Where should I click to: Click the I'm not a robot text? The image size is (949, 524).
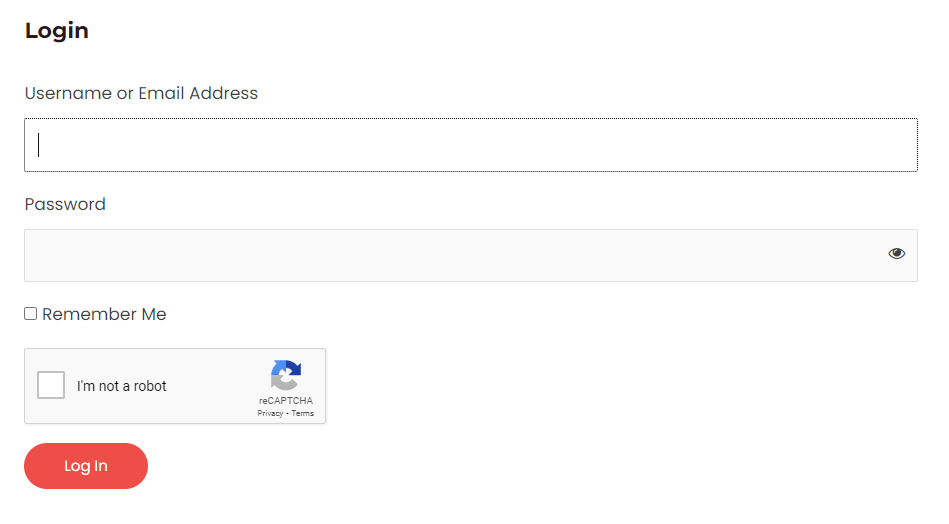coord(122,386)
